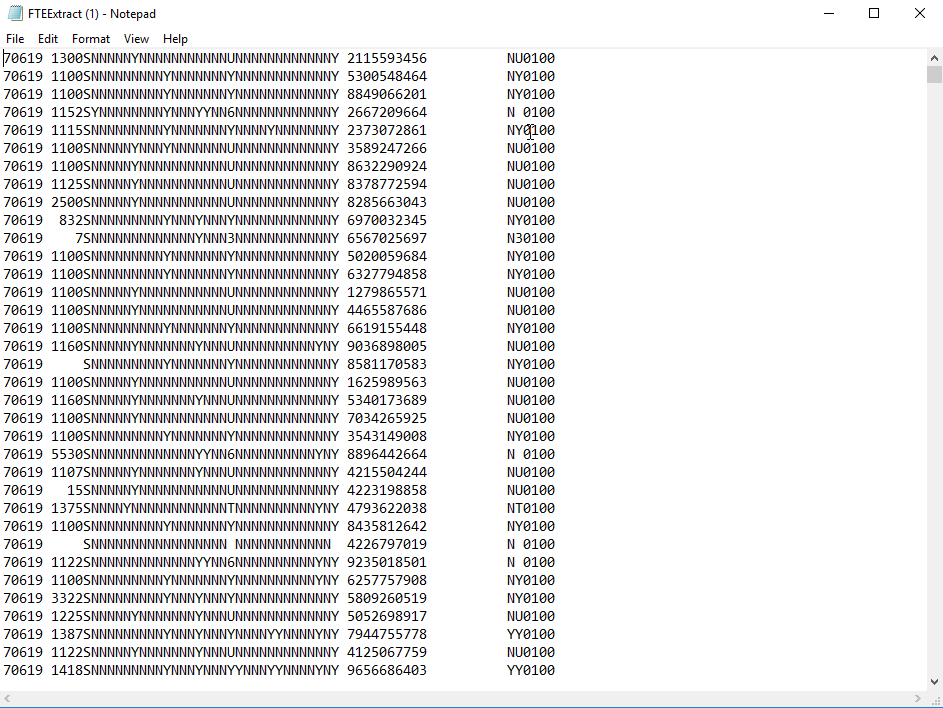Click the number 5052698917

click(x=387, y=617)
